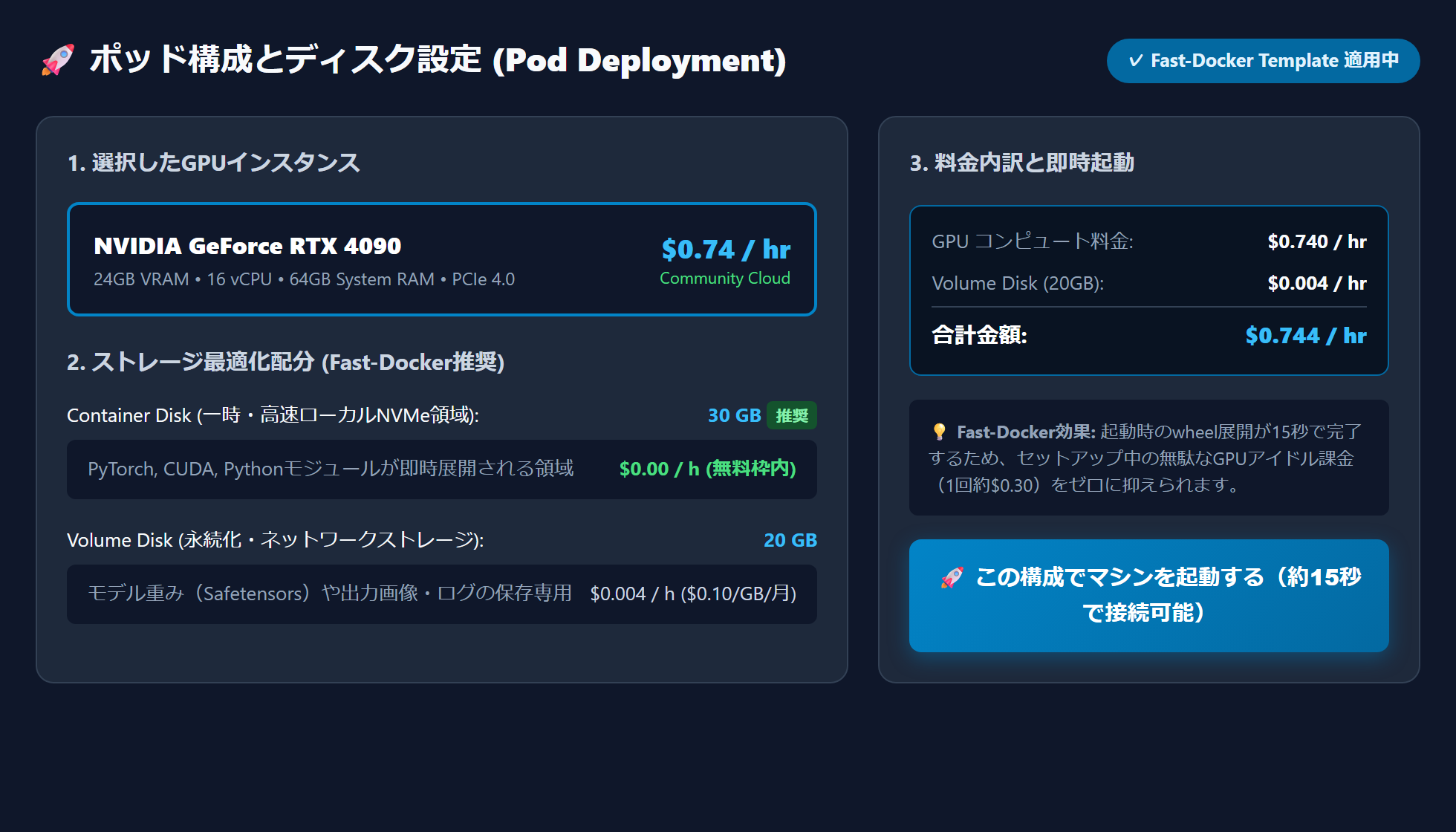The height and width of the screenshot is (832, 1456).
Task: Click the Fast-Docker Template 適用中 badge
Action: click(1263, 61)
